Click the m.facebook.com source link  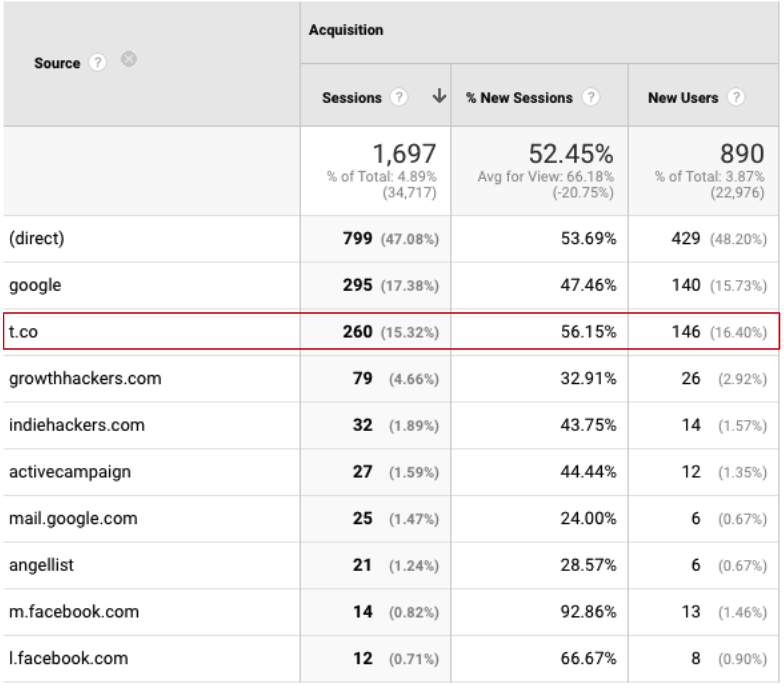coord(74,612)
